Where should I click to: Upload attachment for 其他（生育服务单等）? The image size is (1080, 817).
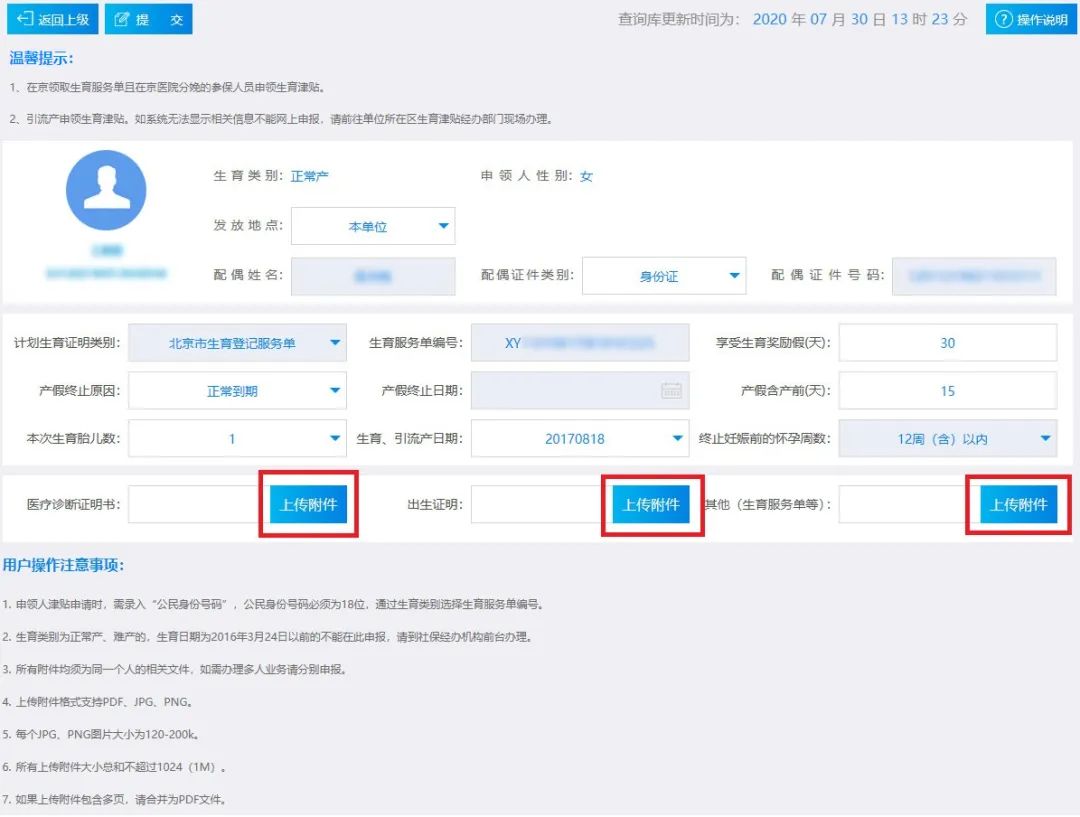pos(1018,505)
